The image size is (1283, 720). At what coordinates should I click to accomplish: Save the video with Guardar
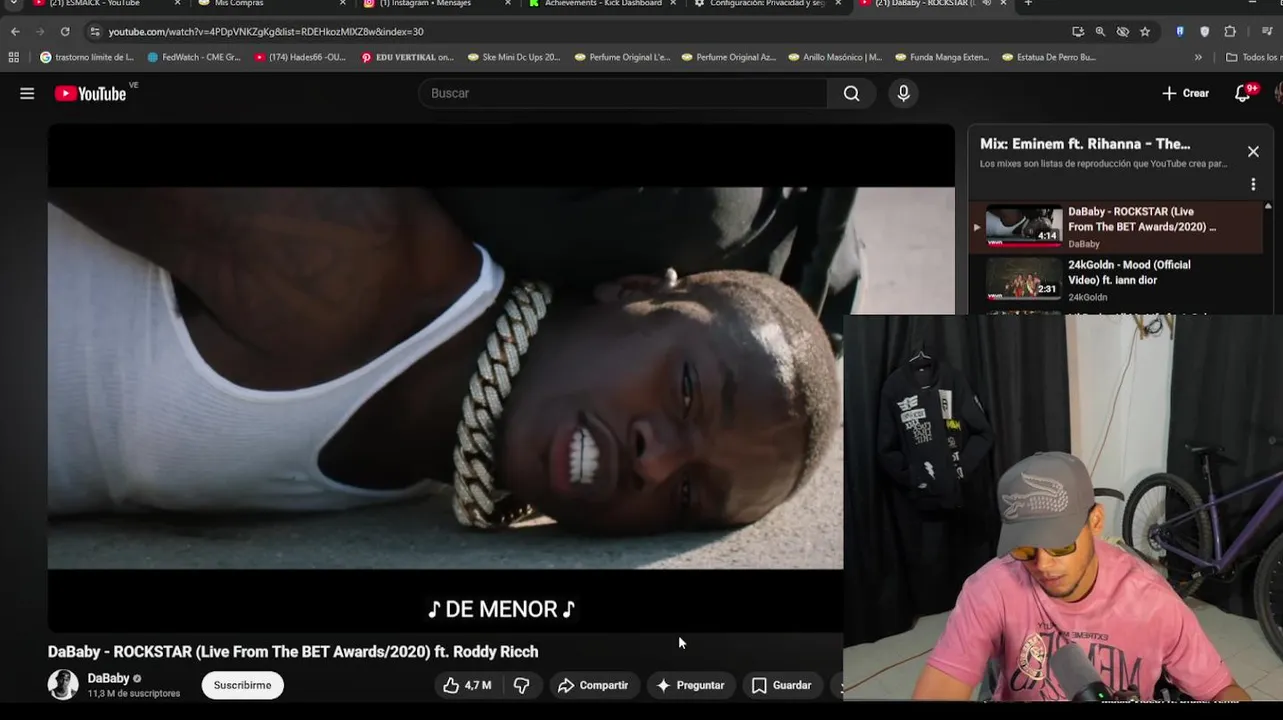pos(781,685)
